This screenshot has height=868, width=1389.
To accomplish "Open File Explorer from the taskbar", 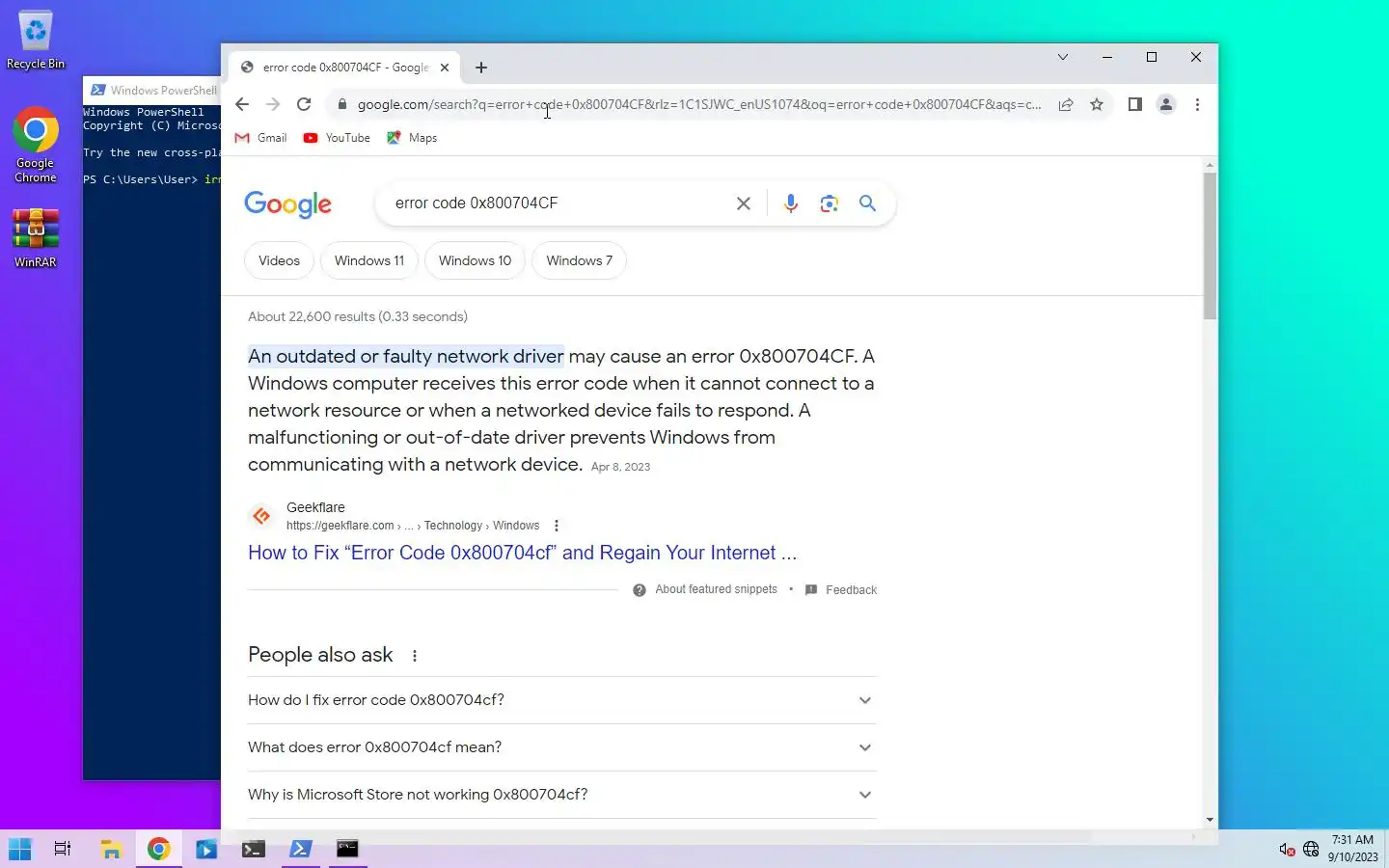I will [111, 849].
